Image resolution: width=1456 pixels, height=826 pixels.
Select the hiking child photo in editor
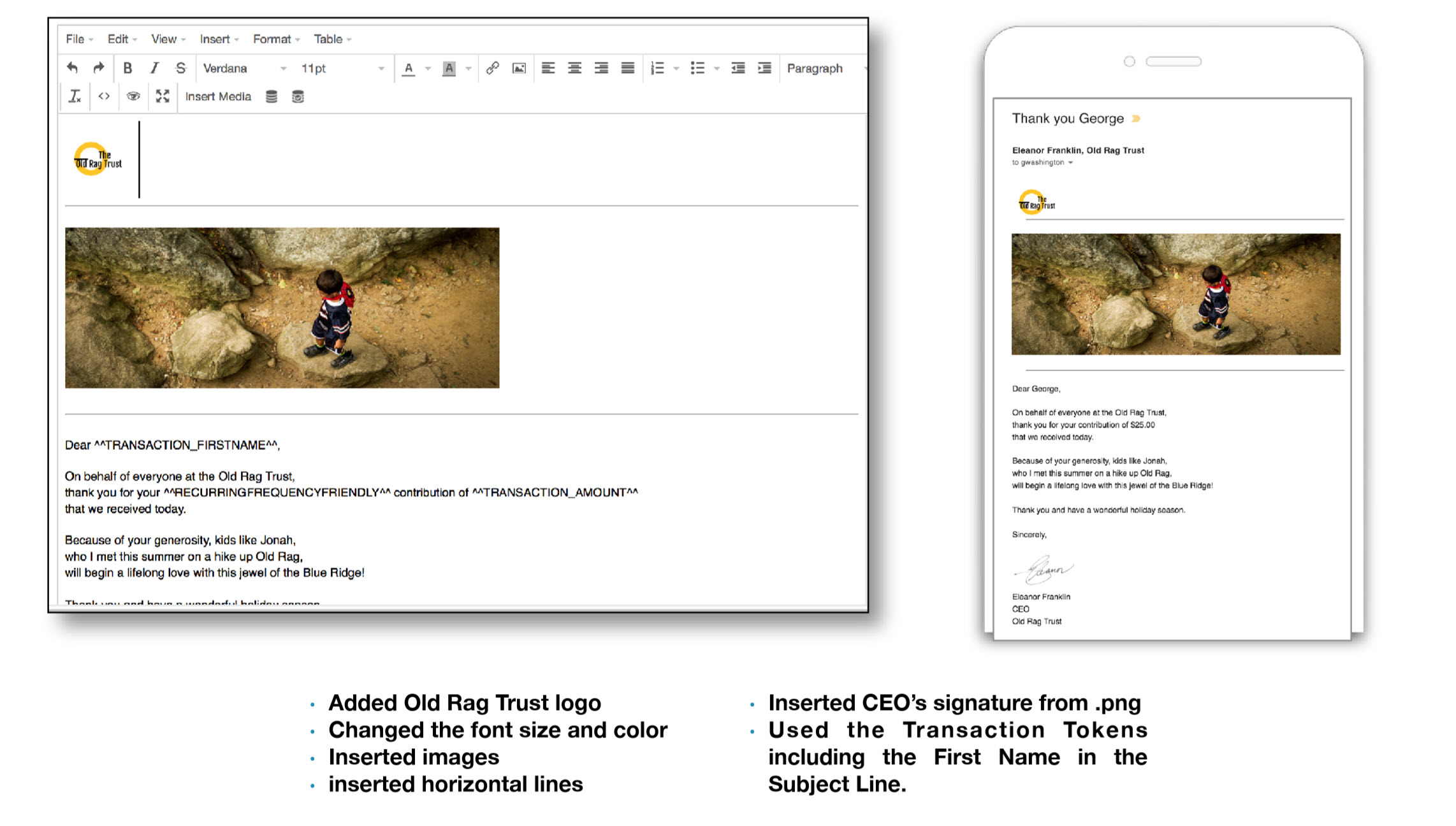point(282,308)
